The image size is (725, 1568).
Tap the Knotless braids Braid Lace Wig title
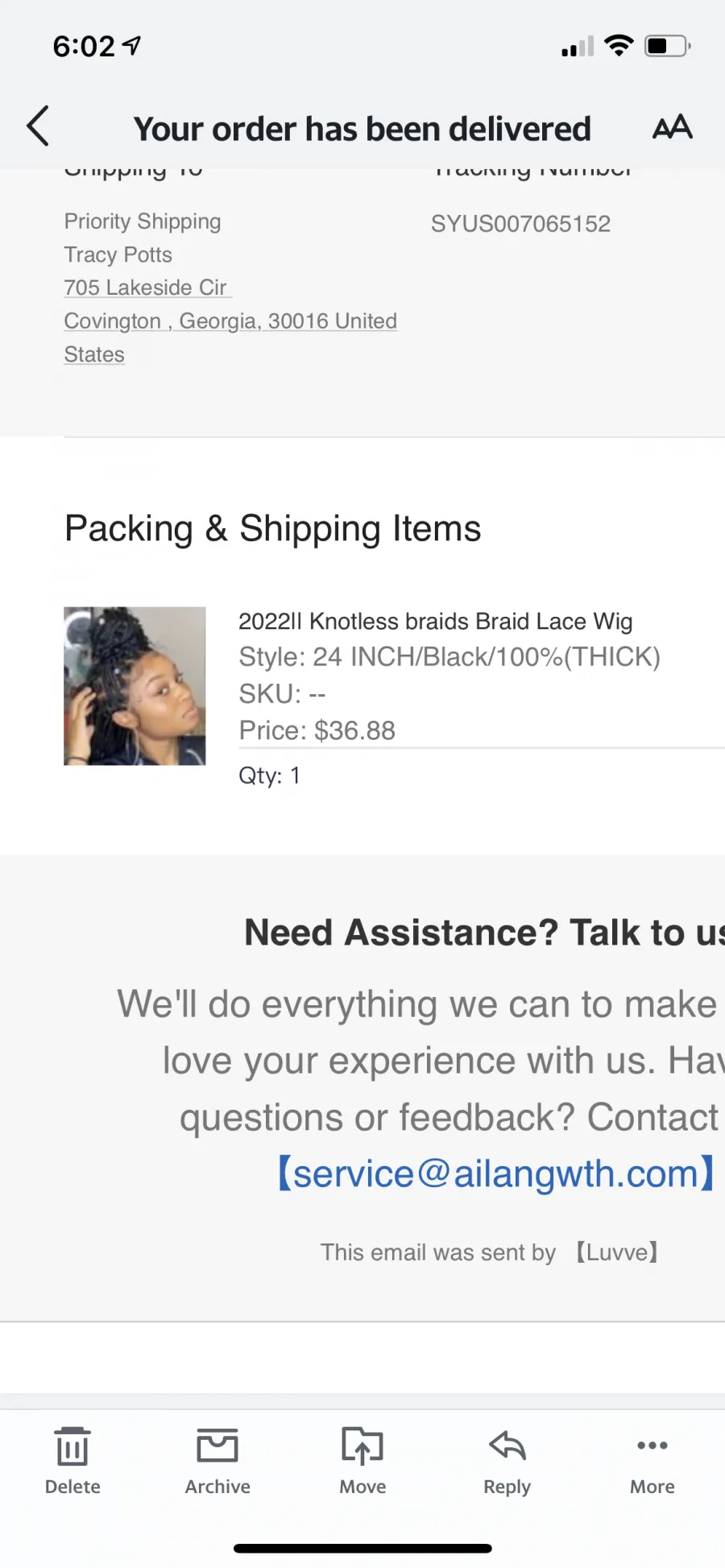click(436, 621)
